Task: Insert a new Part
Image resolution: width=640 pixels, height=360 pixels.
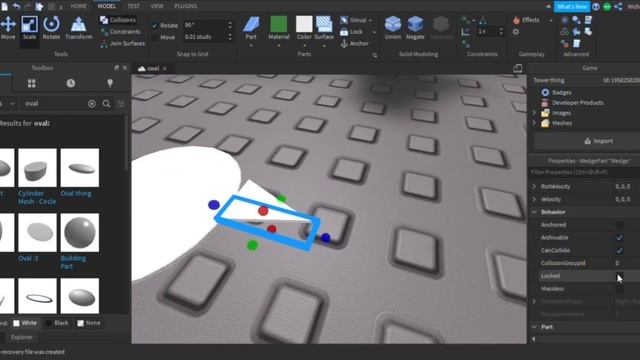Action: point(251,28)
